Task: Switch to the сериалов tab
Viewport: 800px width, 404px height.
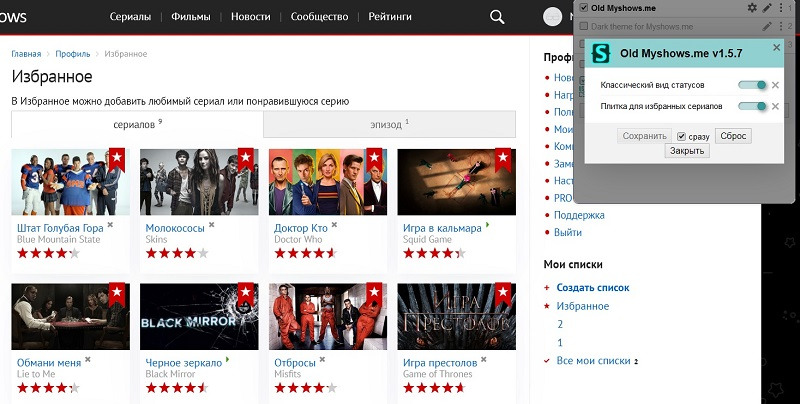Action: tap(137, 124)
